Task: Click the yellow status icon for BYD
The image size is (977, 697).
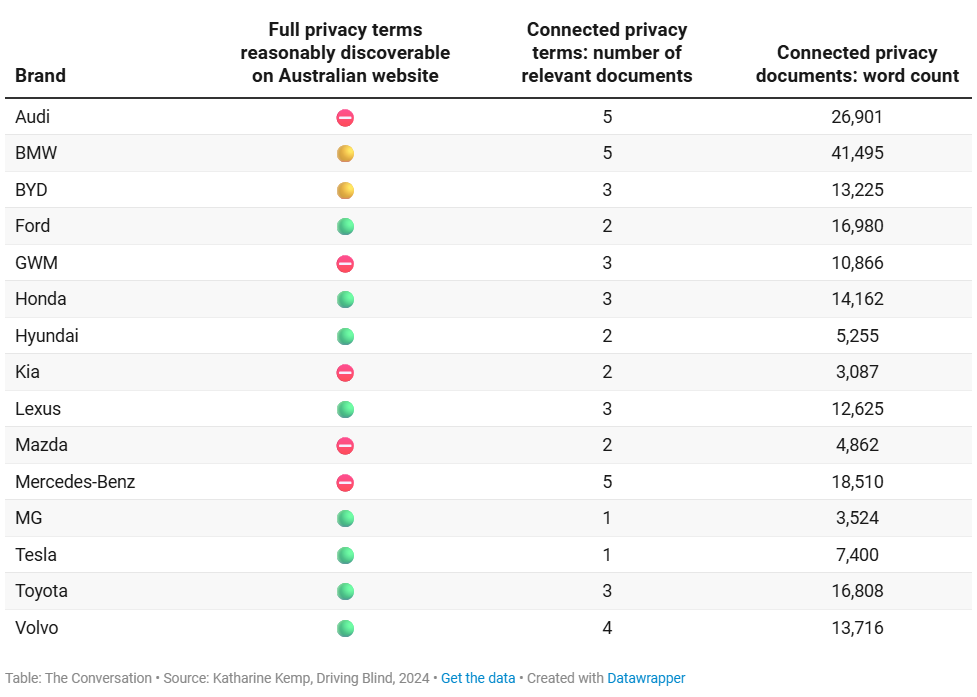Action: click(x=345, y=190)
